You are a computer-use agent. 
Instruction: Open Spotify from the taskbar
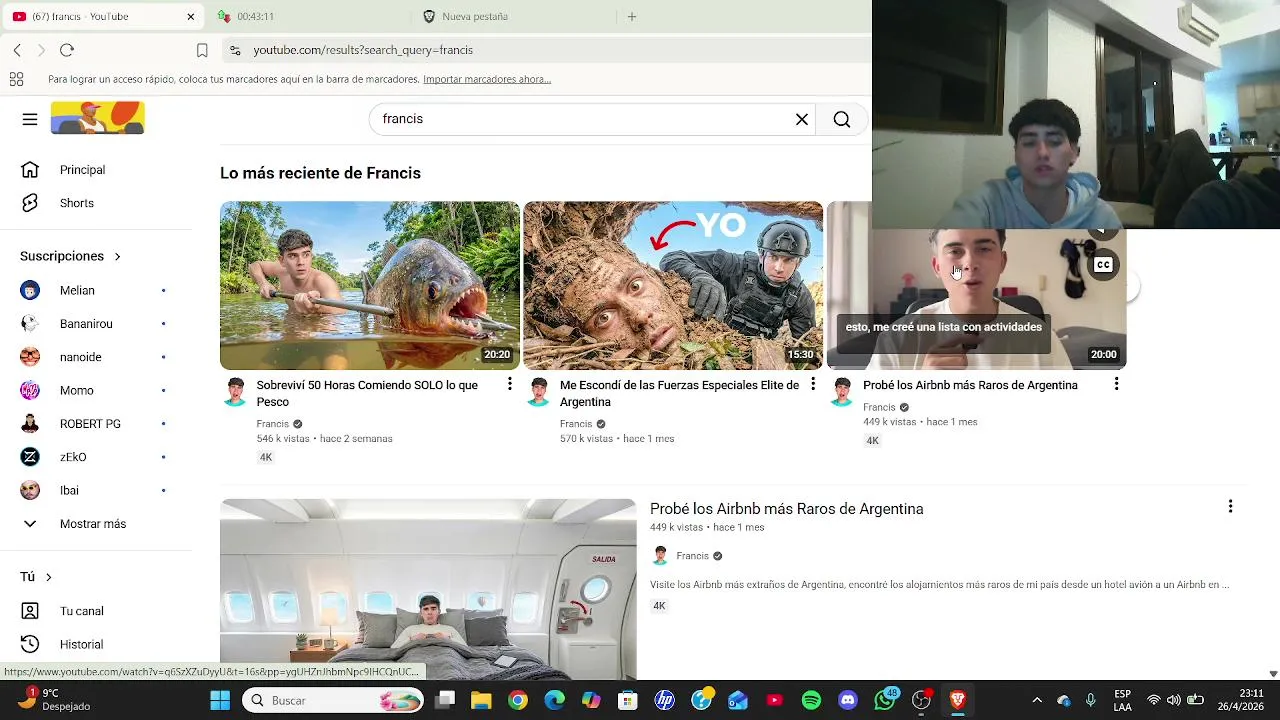click(x=811, y=700)
